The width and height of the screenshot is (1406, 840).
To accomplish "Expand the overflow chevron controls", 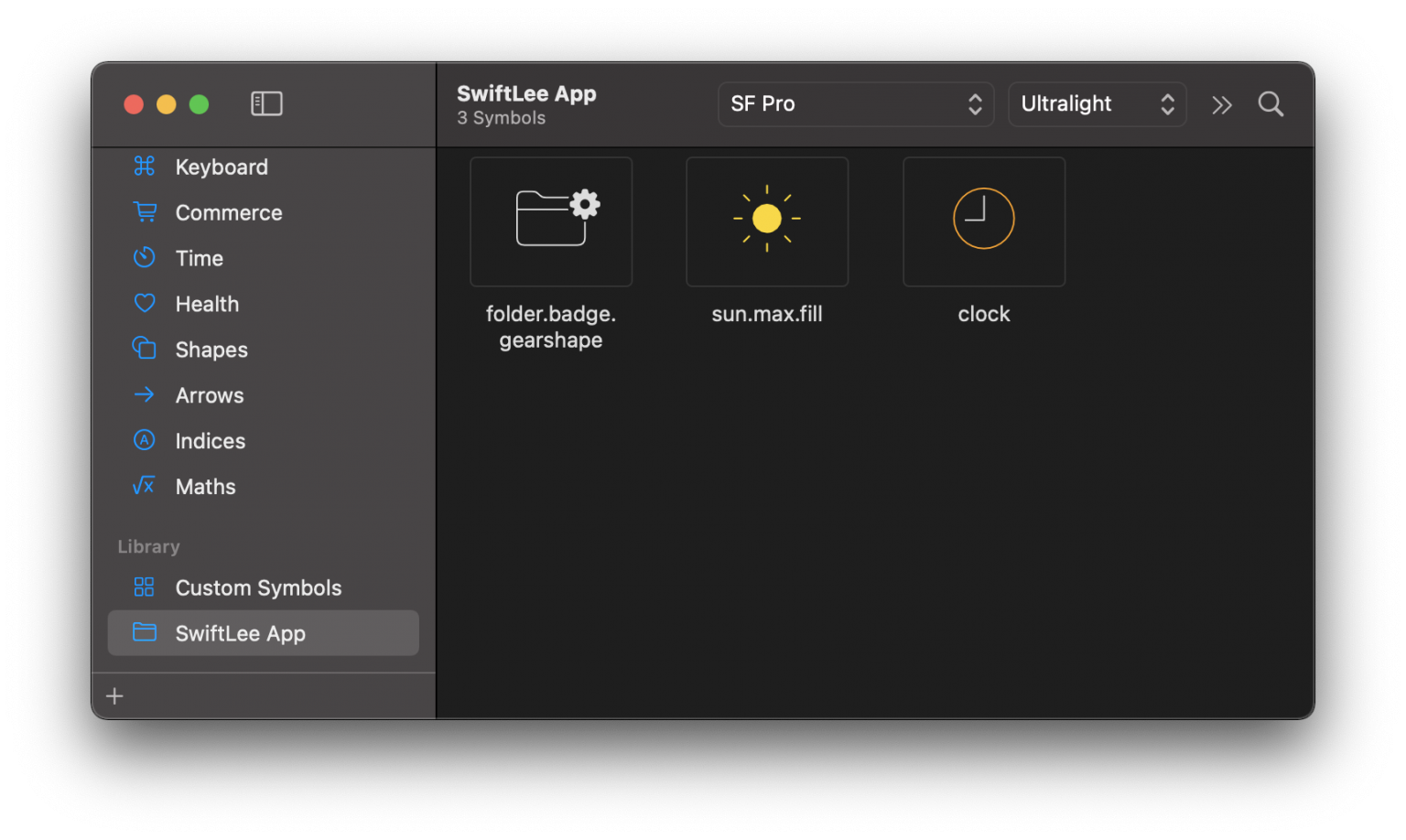I will tap(1221, 105).
